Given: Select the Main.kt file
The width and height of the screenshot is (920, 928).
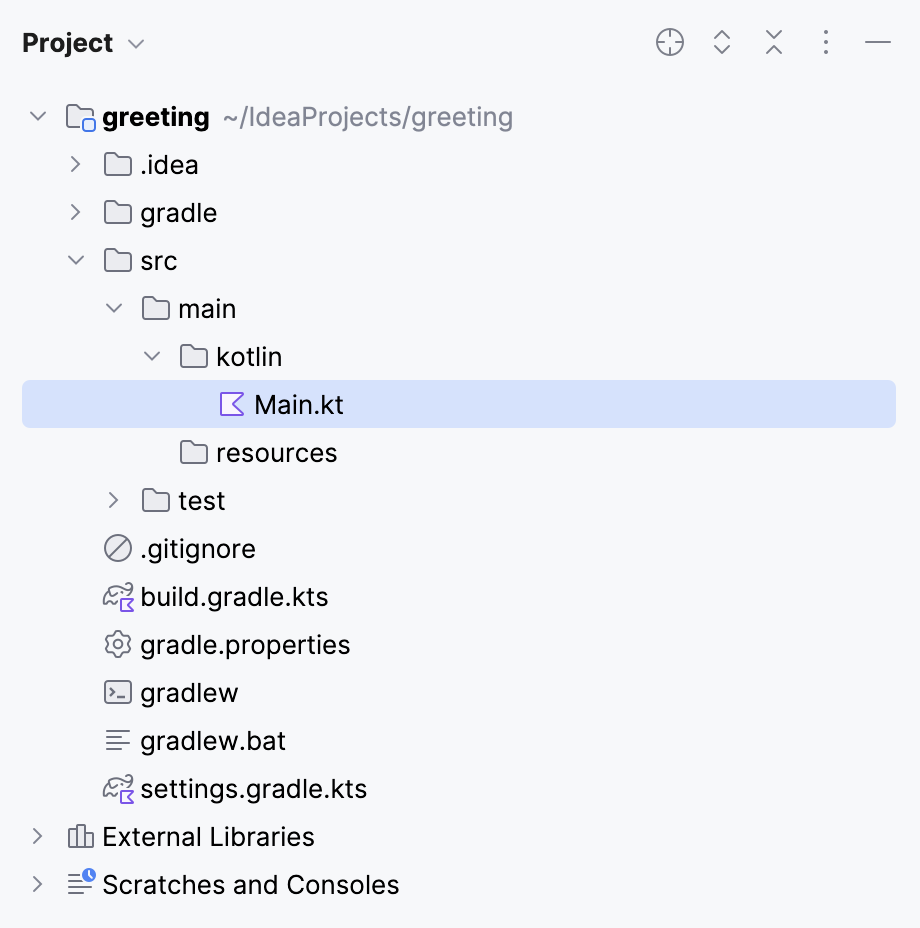Looking at the screenshot, I should [299, 404].
